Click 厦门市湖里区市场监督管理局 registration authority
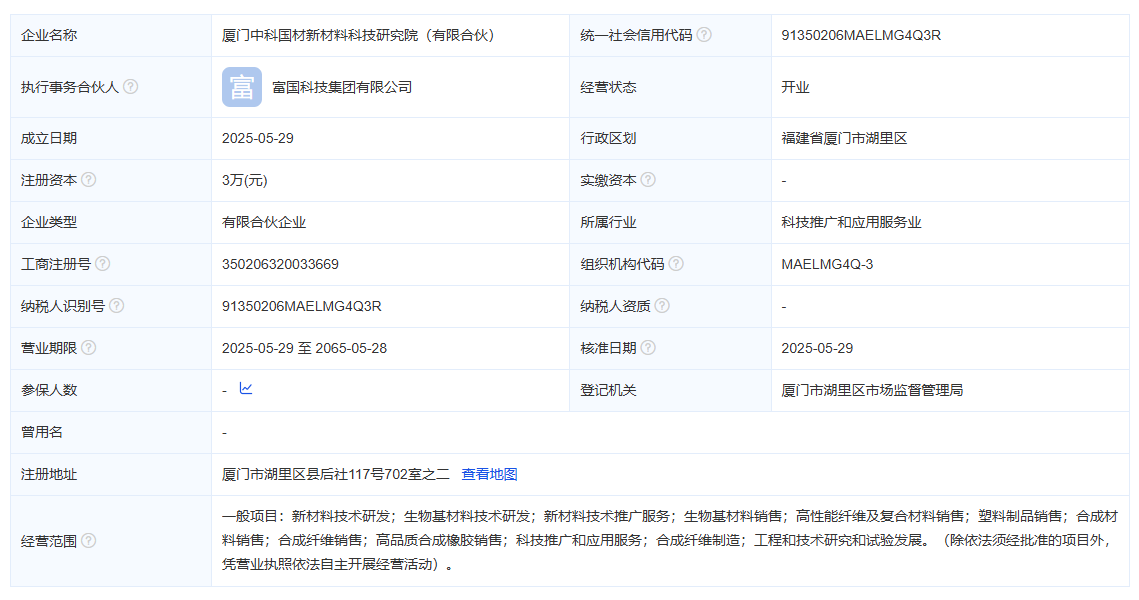This screenshot has width=1139, height=600. (x=872, y=390)
